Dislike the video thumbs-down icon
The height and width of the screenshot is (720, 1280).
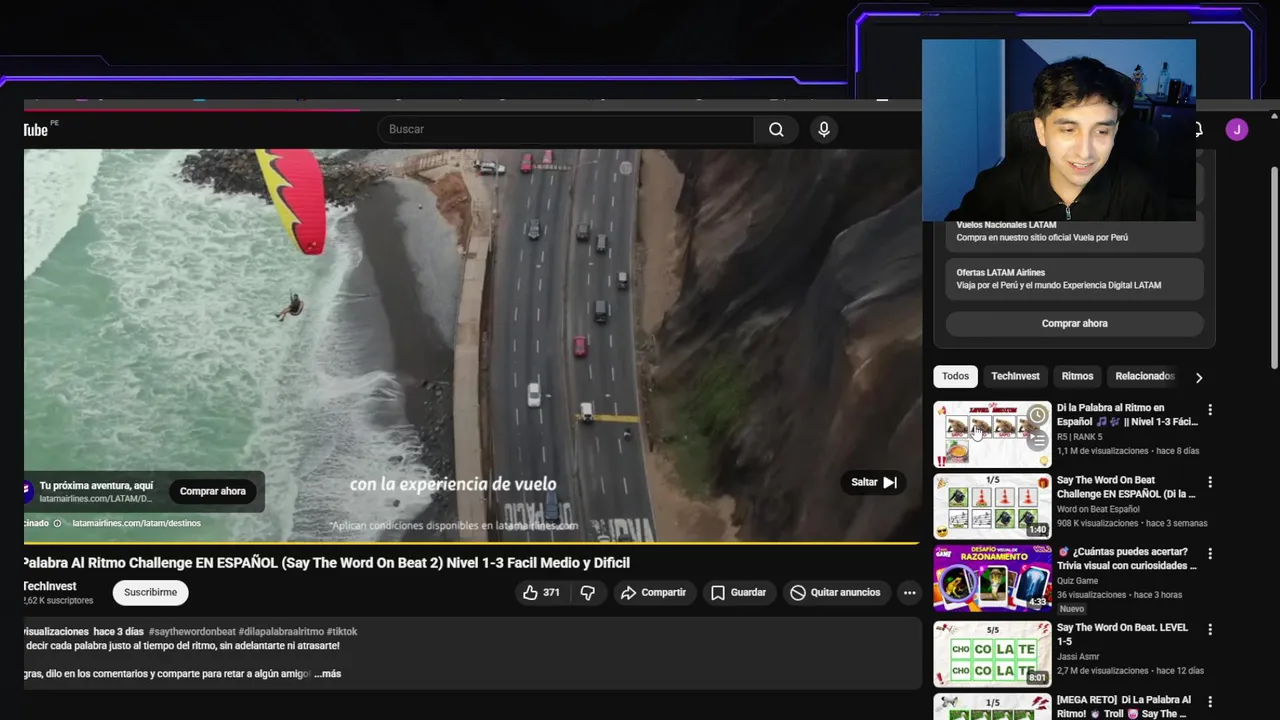pos(588,592)
